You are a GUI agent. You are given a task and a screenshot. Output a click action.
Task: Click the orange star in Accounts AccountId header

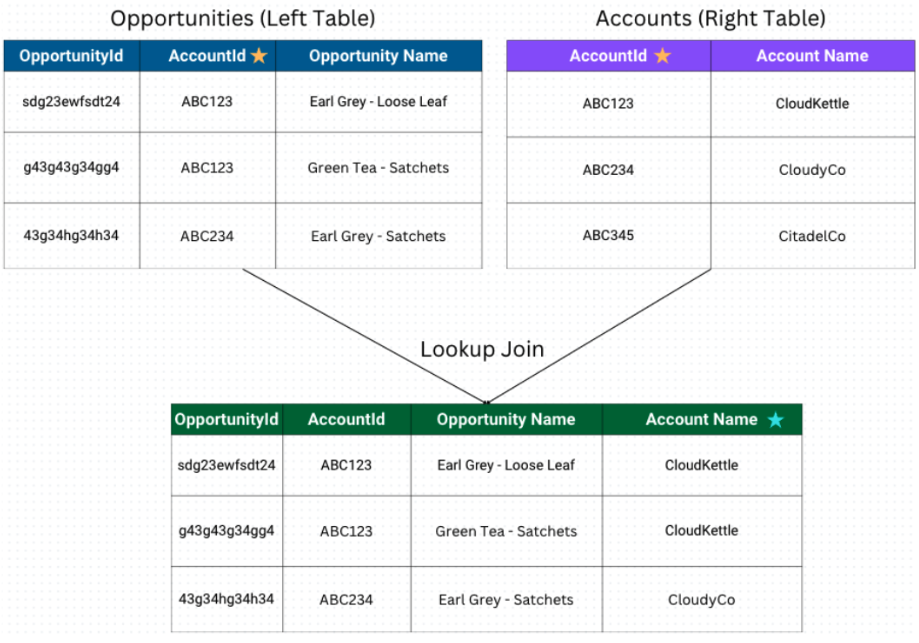663,56
